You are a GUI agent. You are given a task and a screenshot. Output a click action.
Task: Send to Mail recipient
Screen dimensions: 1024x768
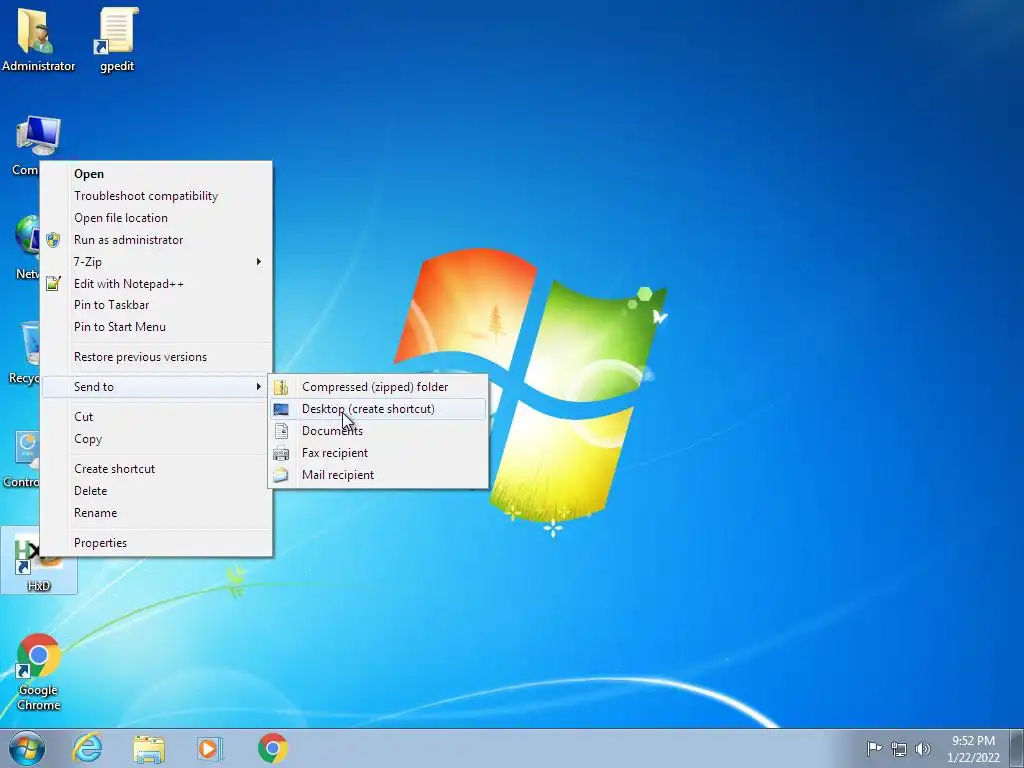click(x=378, y=475)
